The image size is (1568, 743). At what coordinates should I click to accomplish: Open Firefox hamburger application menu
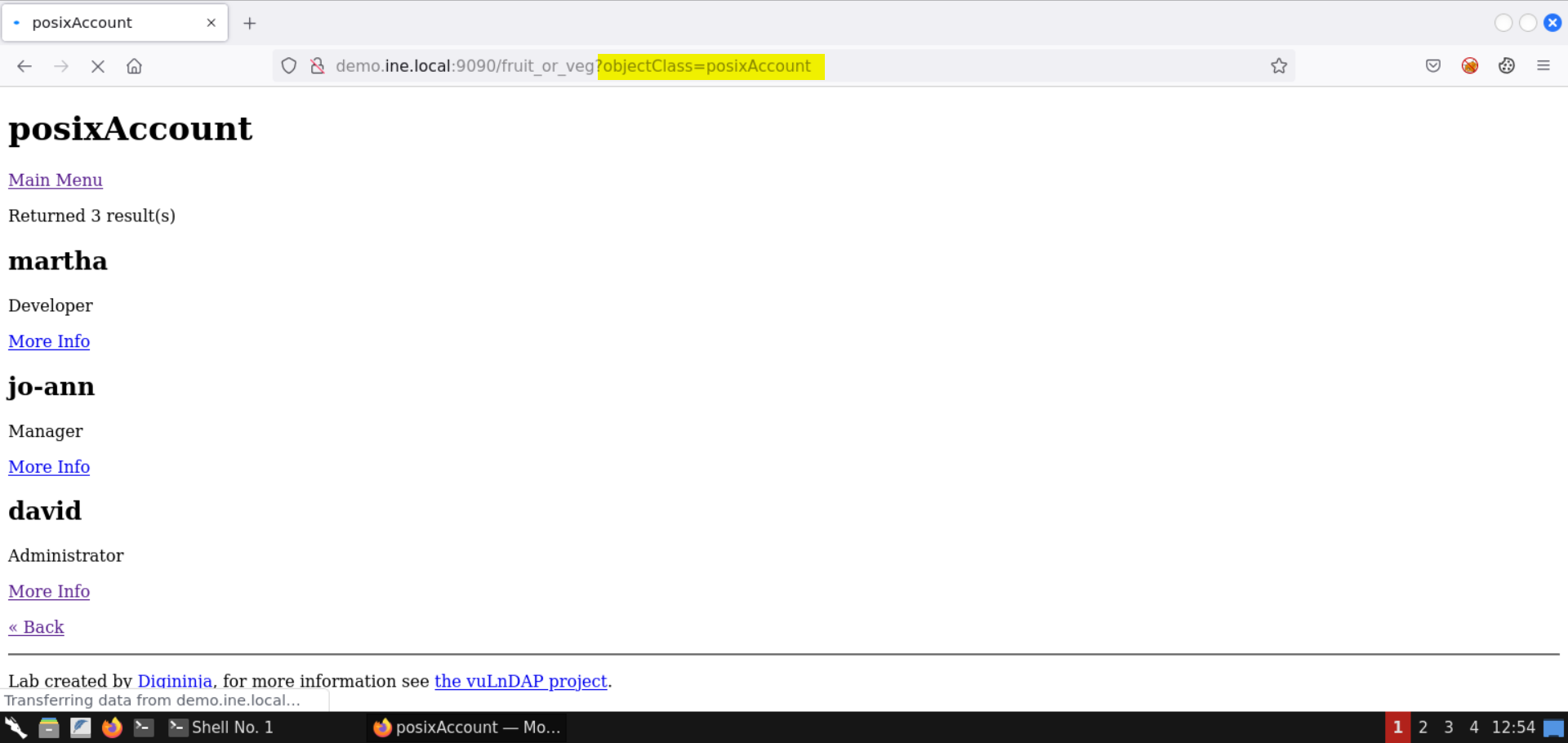(x=1543, y=66)
